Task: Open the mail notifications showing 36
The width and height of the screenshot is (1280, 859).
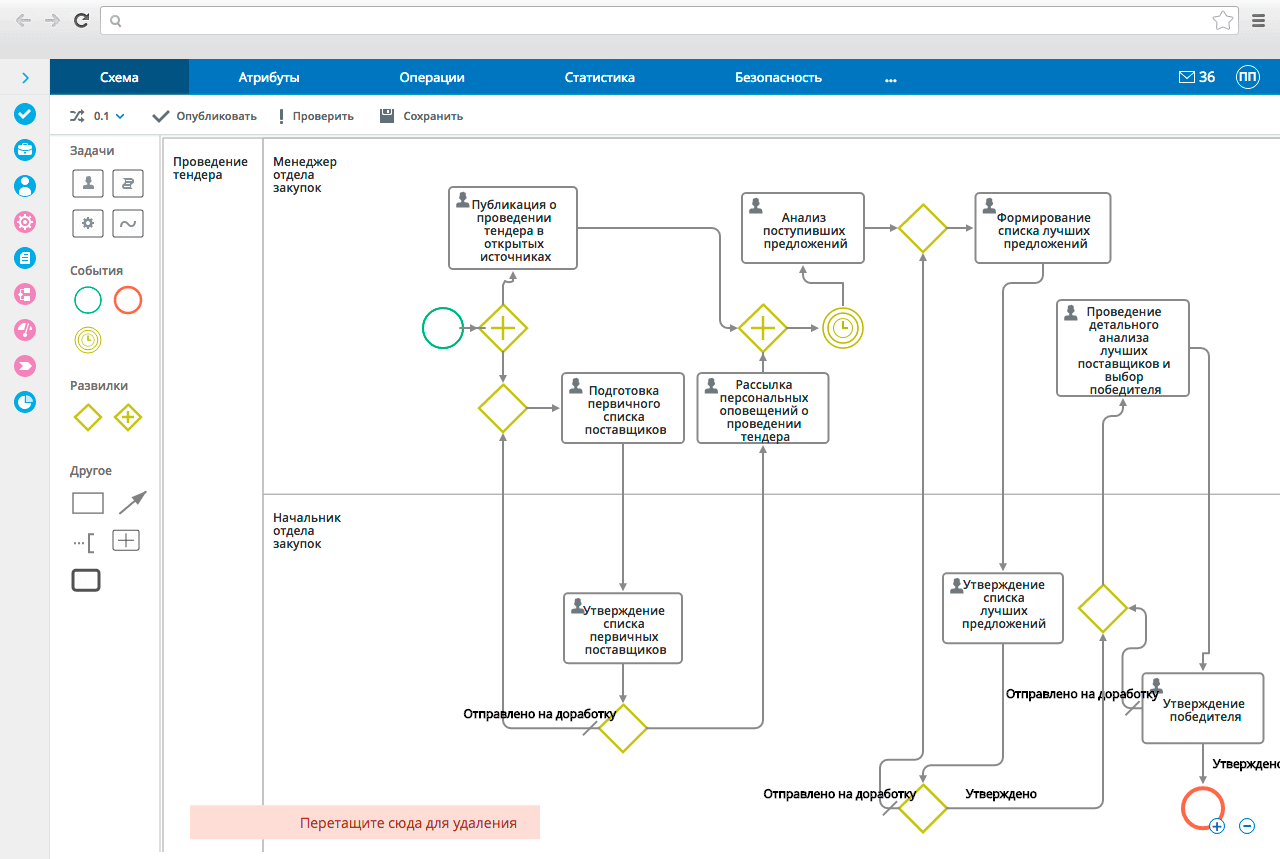Action: 1197,77
